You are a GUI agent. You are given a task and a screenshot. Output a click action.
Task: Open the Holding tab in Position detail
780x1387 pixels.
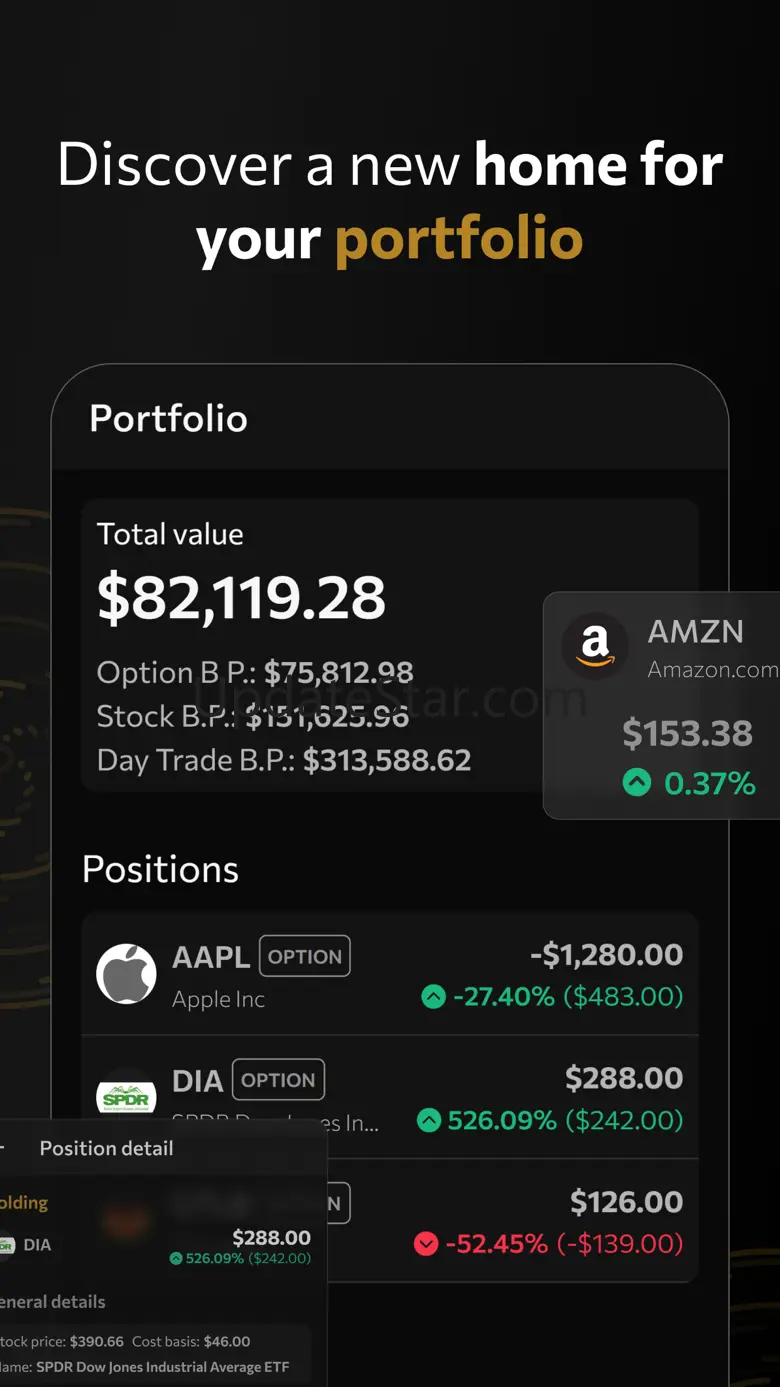[x=22, y=1202]
